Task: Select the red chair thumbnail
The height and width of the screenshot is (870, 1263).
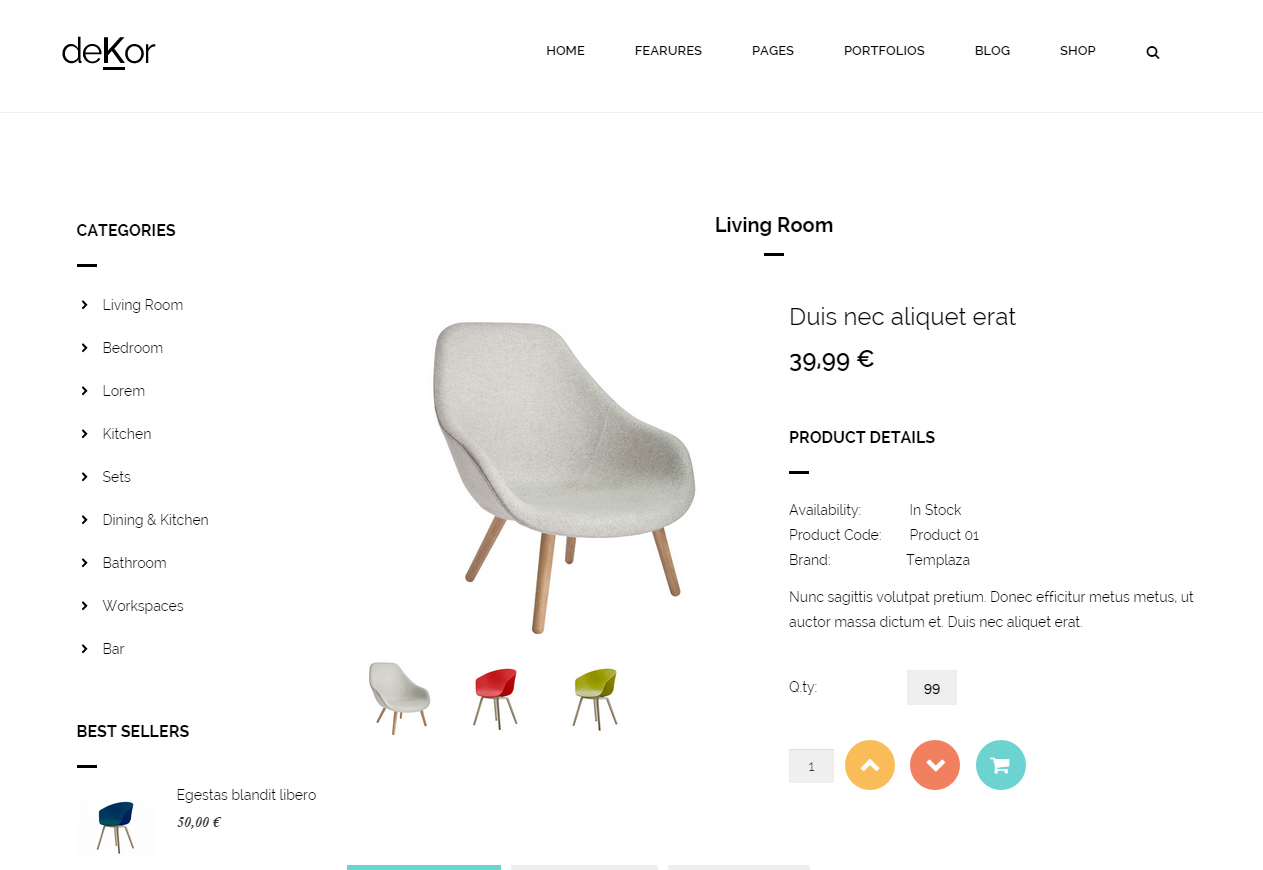Action: tap(496, 697)
